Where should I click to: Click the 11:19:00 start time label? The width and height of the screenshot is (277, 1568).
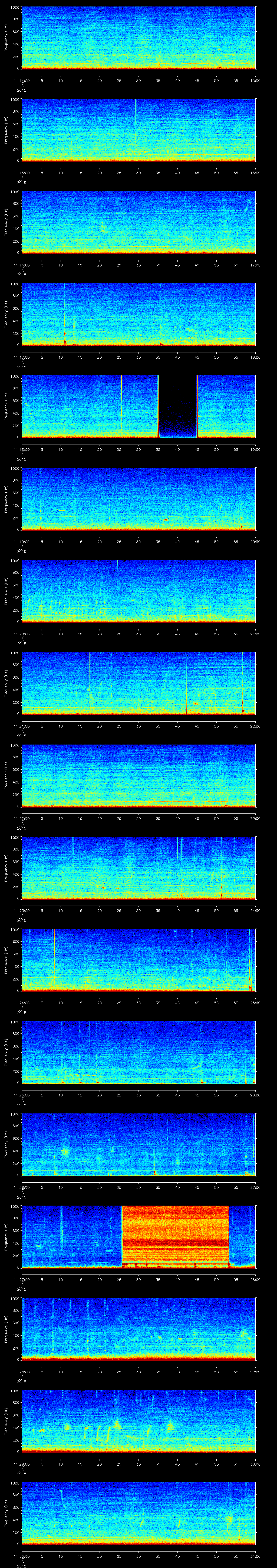click(x=21, y=542)
